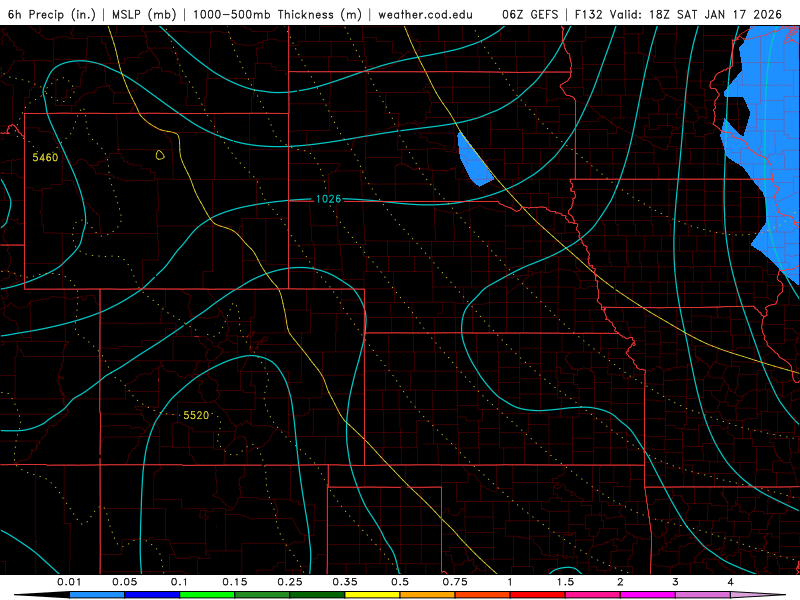Select the light blue 0.01–0.05 legend swatch
Viewport: 800px width, 600px height.
pos(97,595)
